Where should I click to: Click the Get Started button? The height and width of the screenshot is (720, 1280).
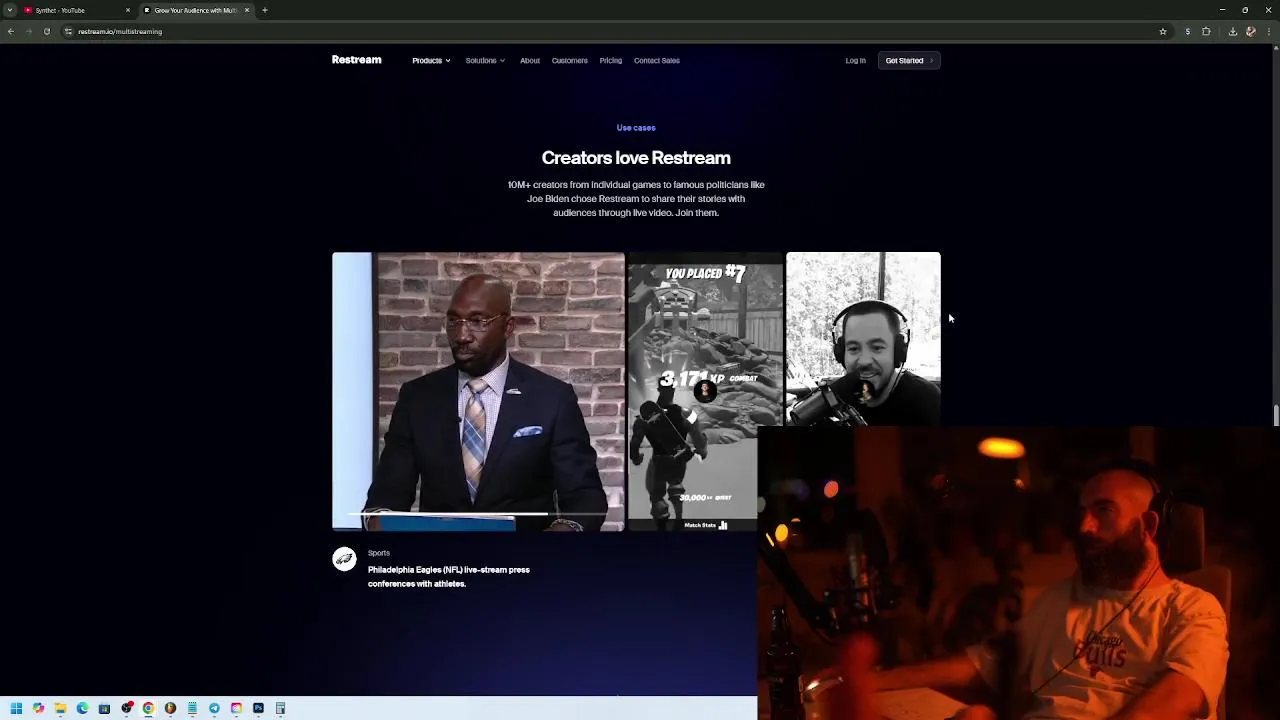click(x=909, y=60)
